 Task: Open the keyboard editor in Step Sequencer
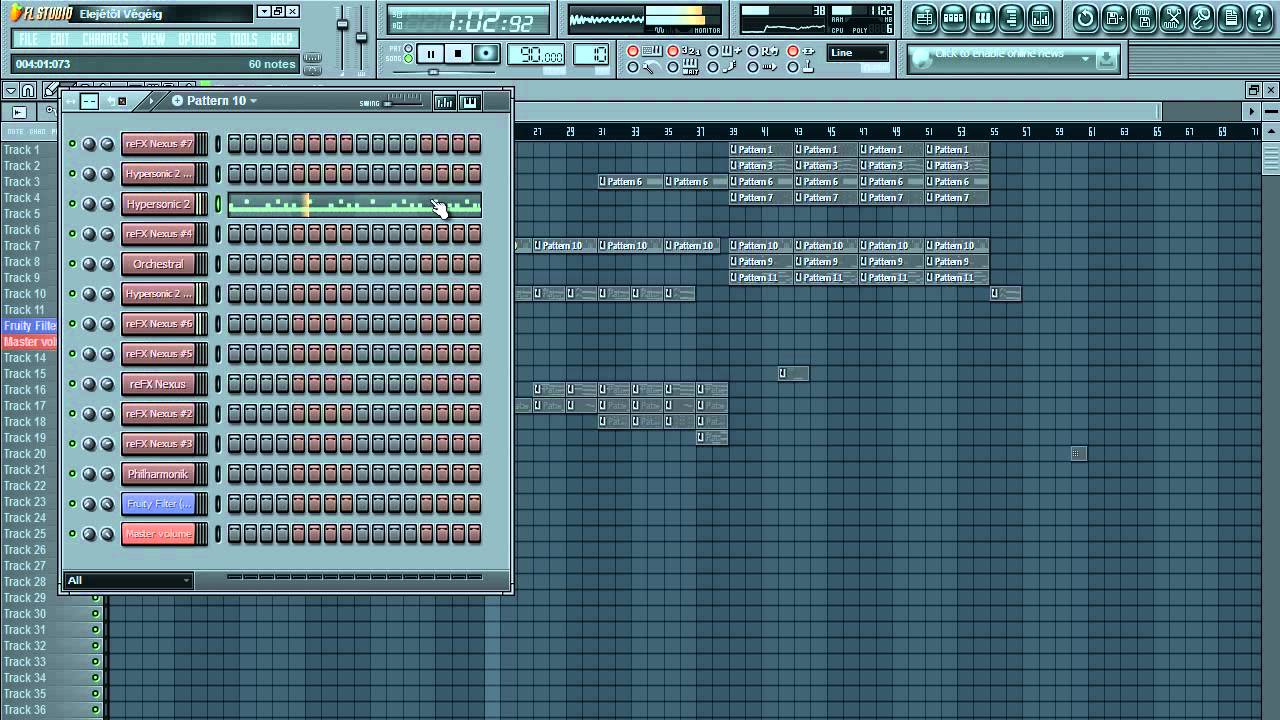point(469,102)
